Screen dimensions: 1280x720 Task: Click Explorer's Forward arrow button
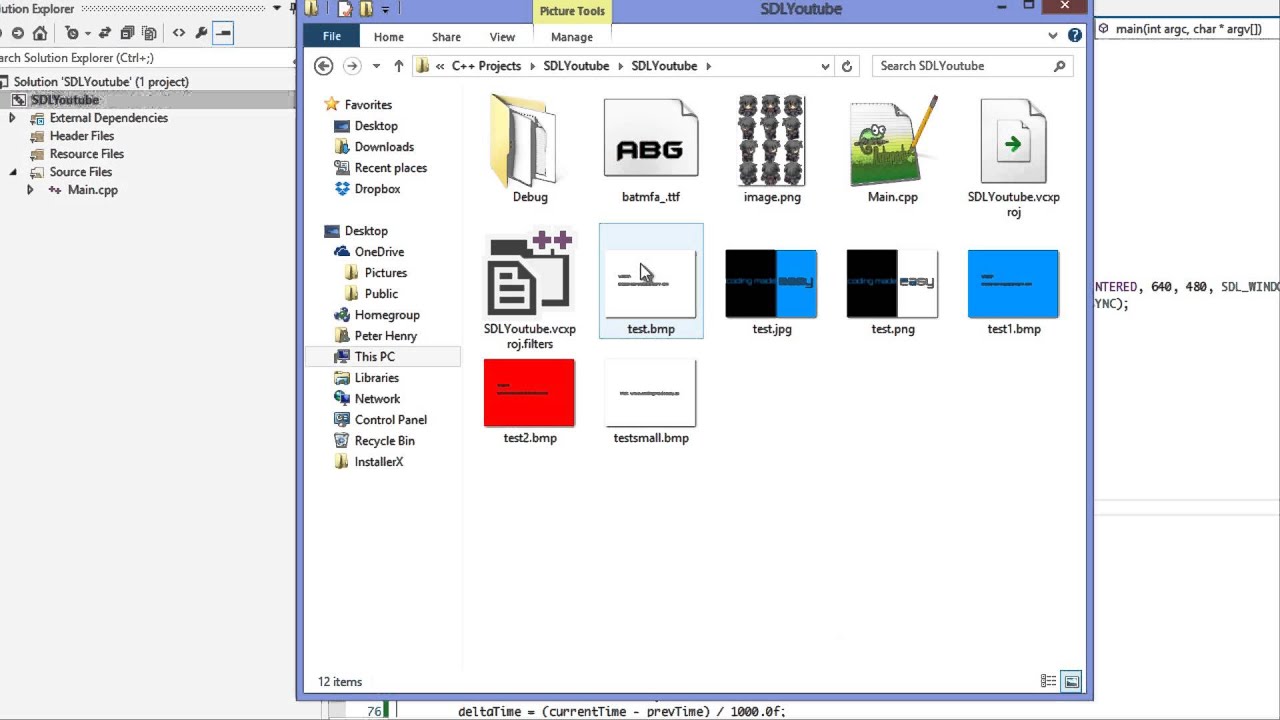(x=352, y=66)
